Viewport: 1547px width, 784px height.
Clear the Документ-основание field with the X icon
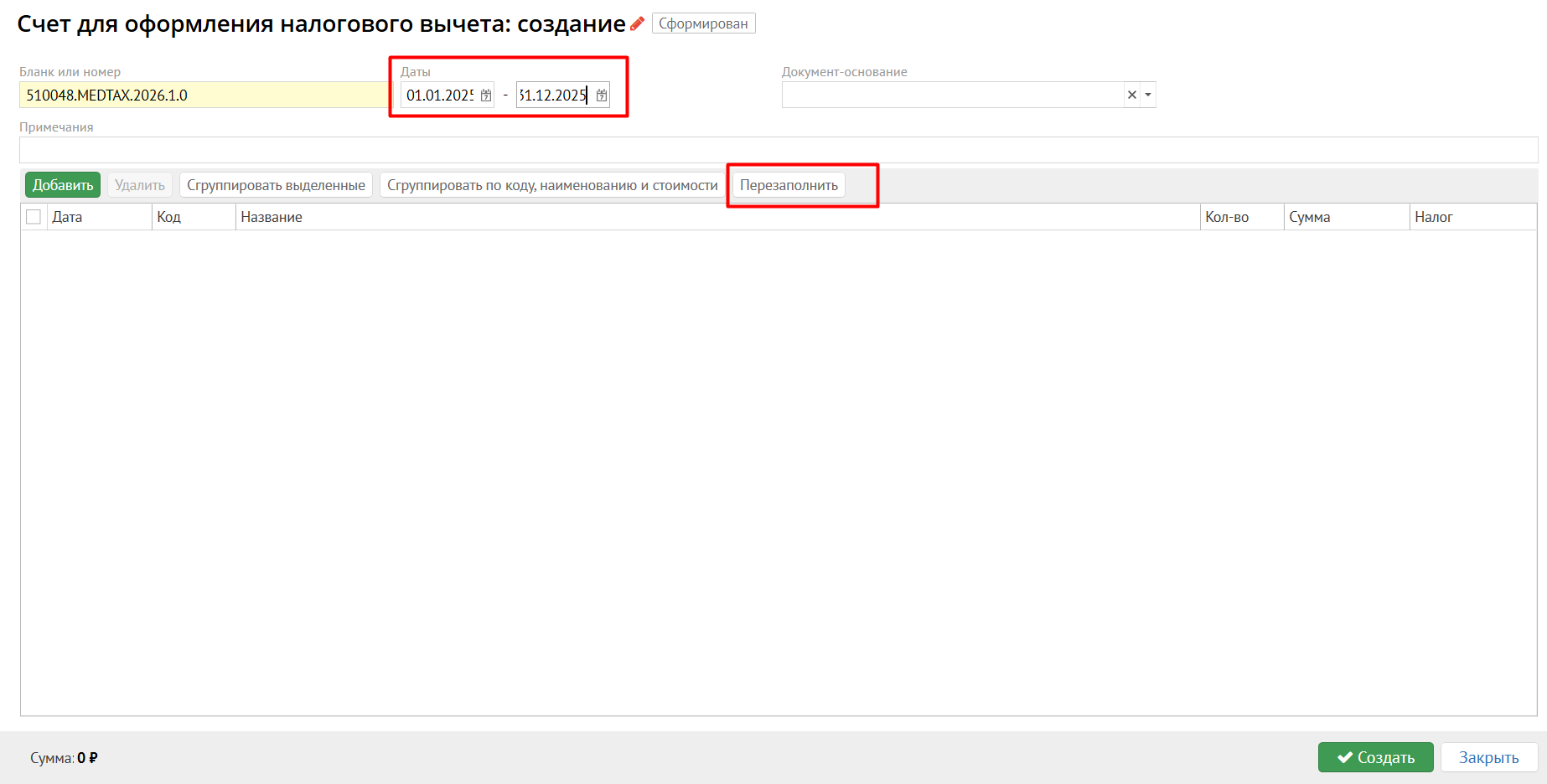(x=1132, y=95)
